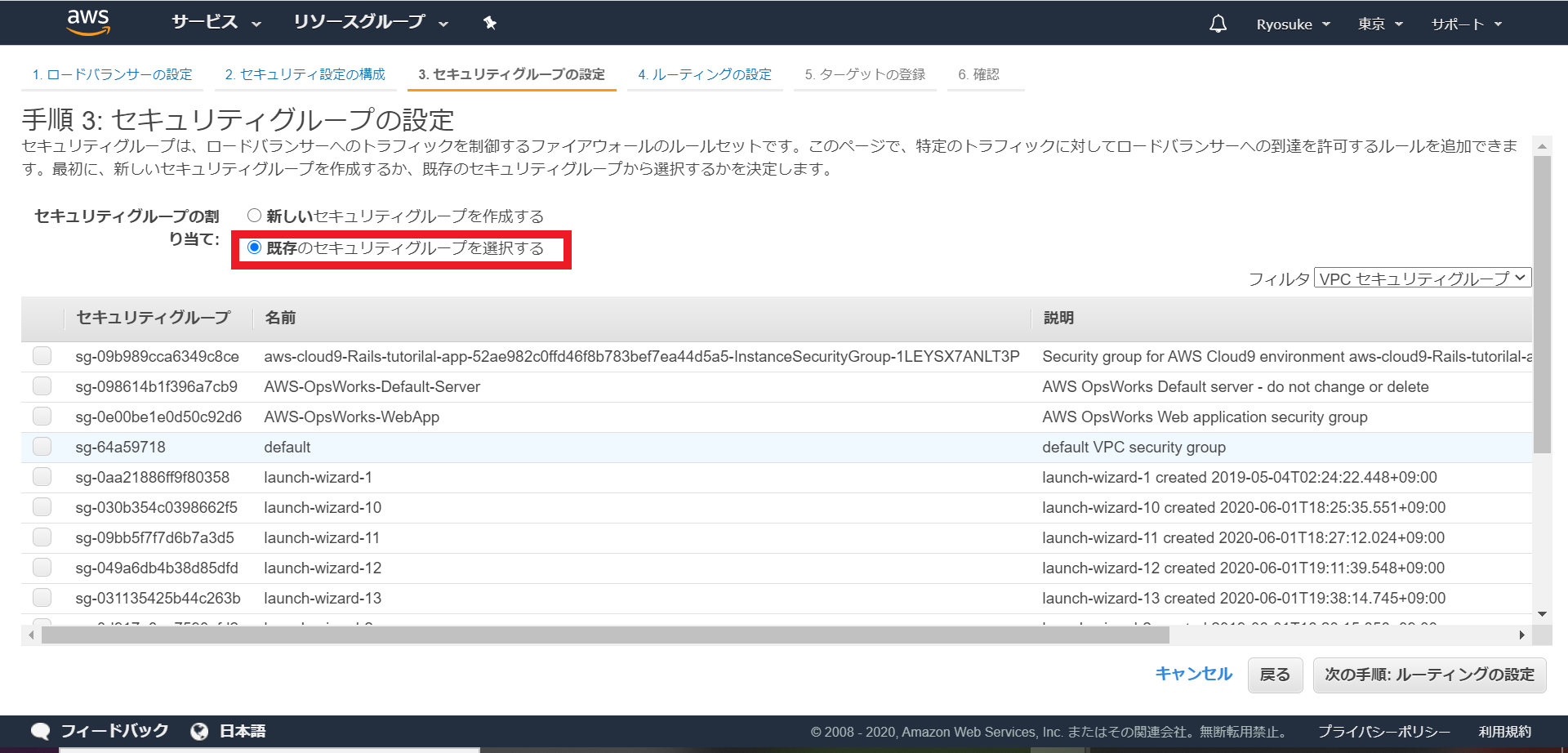Screen dimensions: 1568x753
Task: Click the description 'default VPC security group'
Action: pos(1134,447)
